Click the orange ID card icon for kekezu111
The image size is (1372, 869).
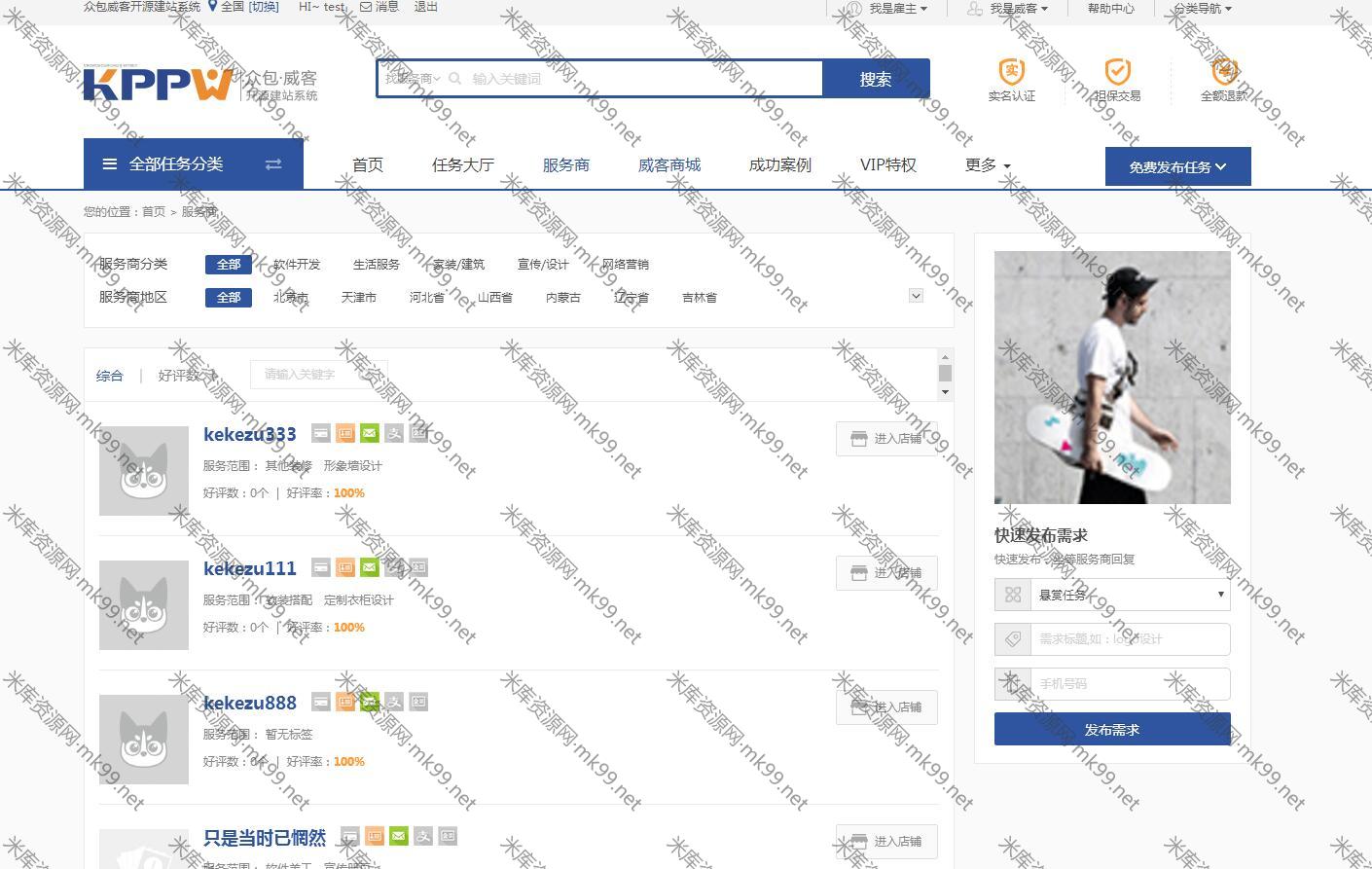[345, 567]
